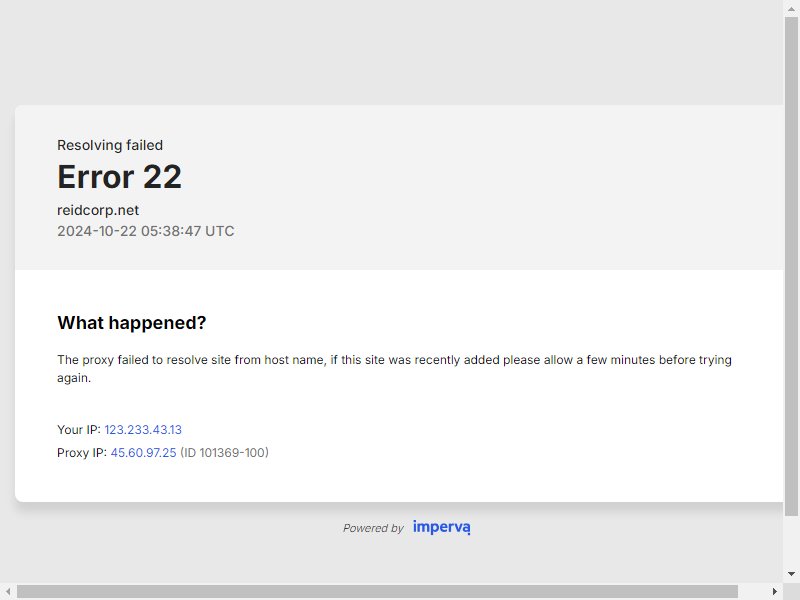This screenshot has width=800, height=600.
Task: Select the 'Error 22' heading
Action: pyautogui.click(x=119, y=177)
